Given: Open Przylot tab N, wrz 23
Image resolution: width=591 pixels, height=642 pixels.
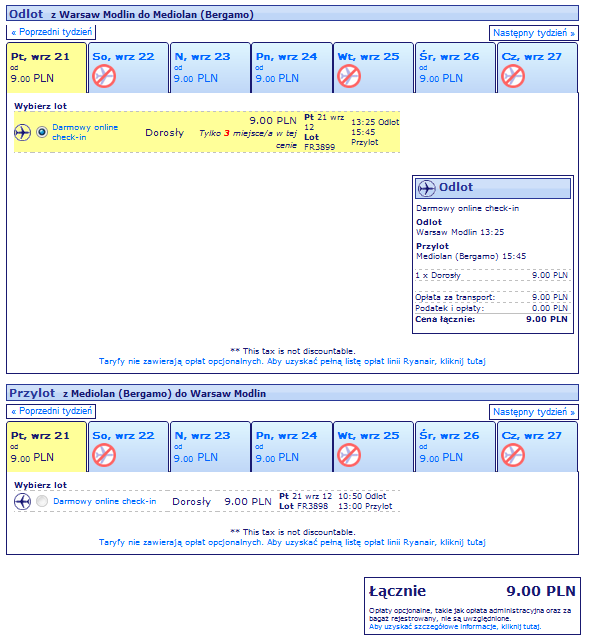Looking at the screenshot, I should pos(210,447).
